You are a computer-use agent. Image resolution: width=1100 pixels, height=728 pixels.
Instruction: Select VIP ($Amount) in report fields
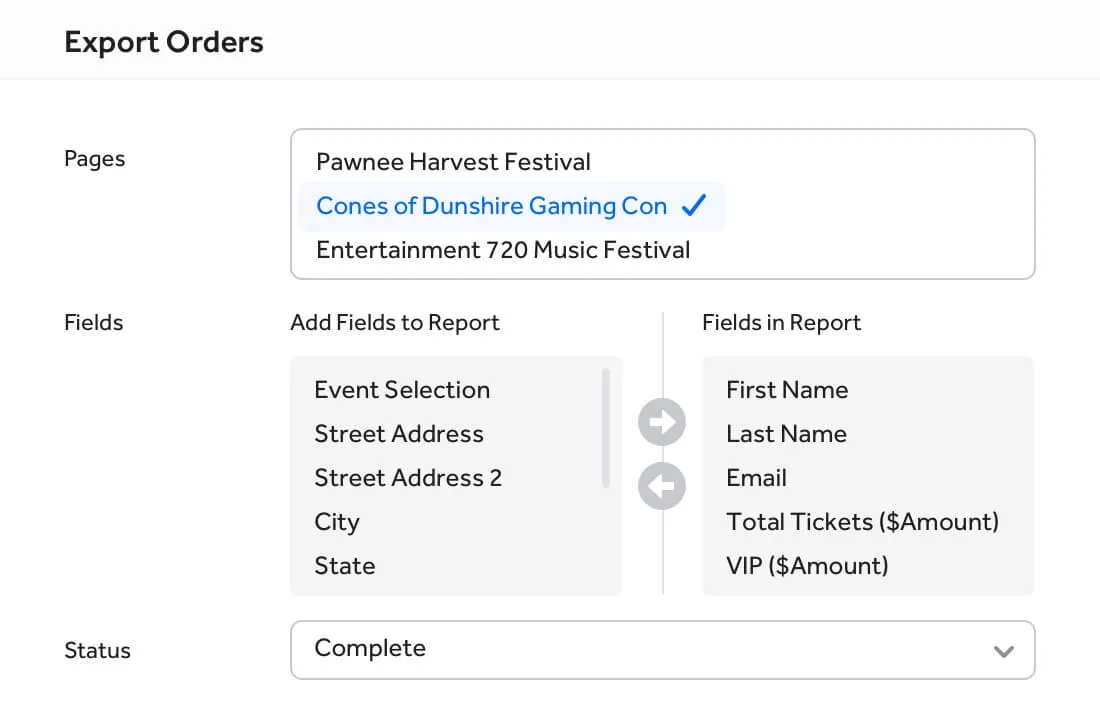point(807,566)
